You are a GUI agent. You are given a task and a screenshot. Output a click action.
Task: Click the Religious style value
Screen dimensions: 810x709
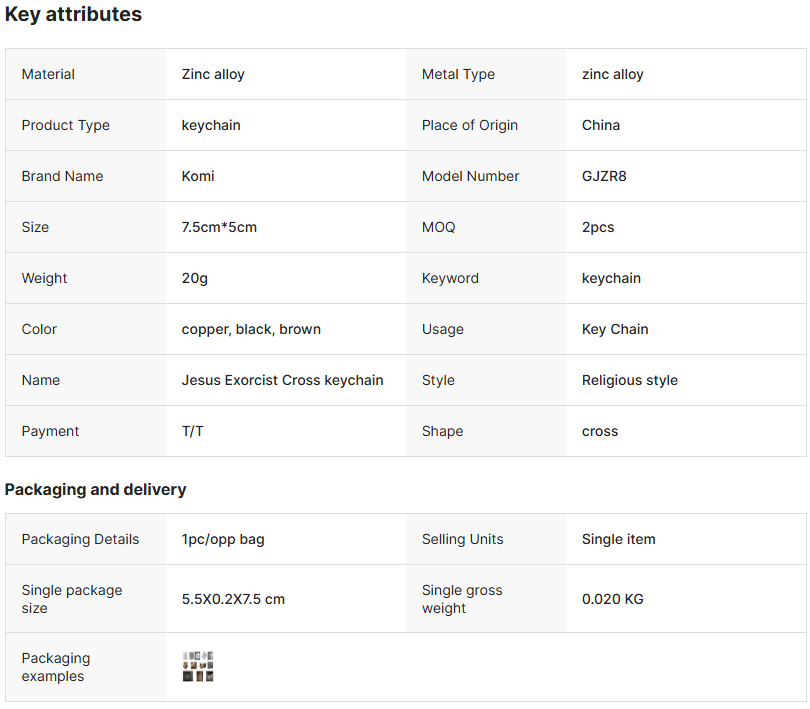(x=630, y=380)
